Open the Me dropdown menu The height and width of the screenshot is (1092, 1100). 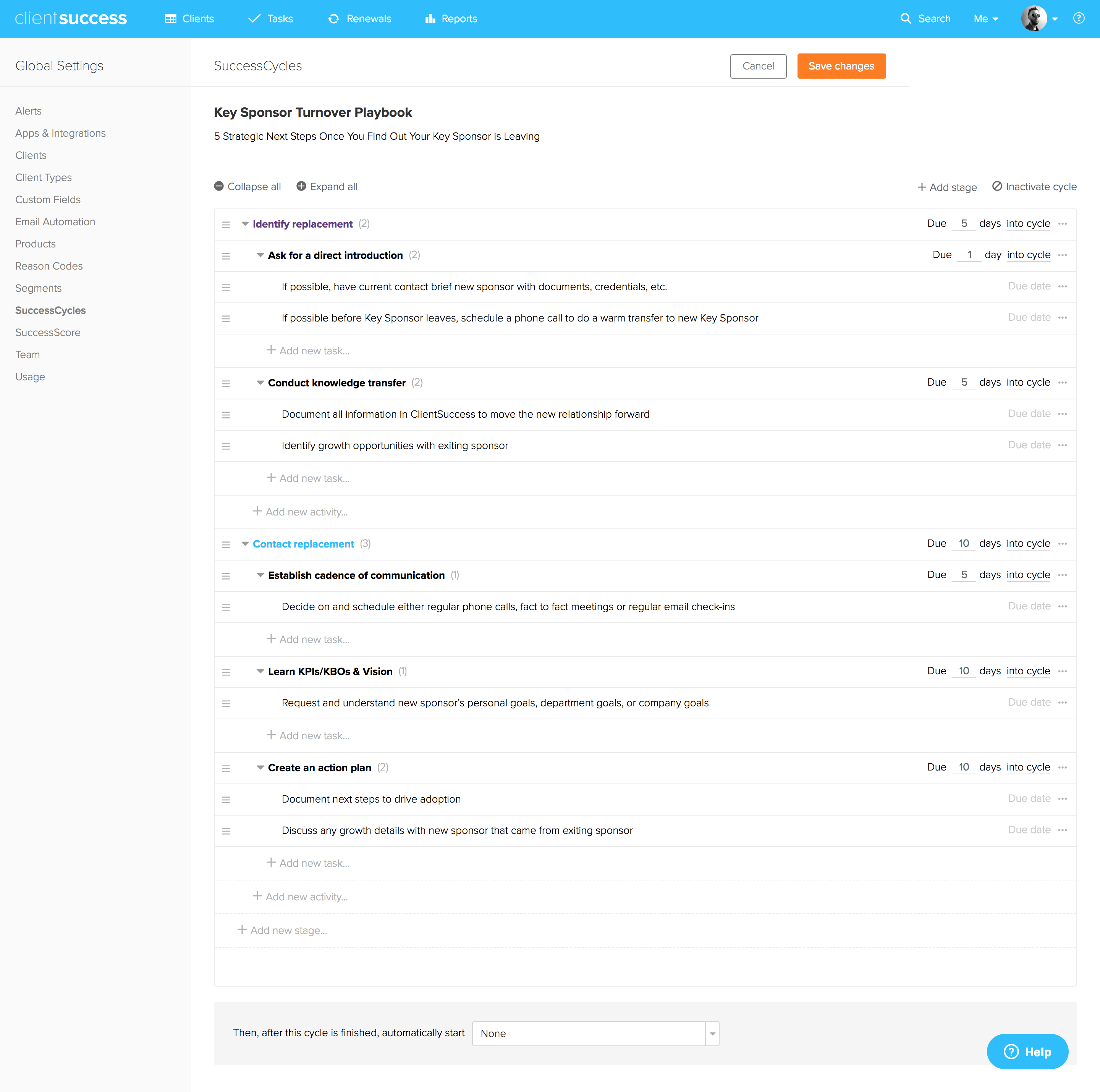(985, 18)
